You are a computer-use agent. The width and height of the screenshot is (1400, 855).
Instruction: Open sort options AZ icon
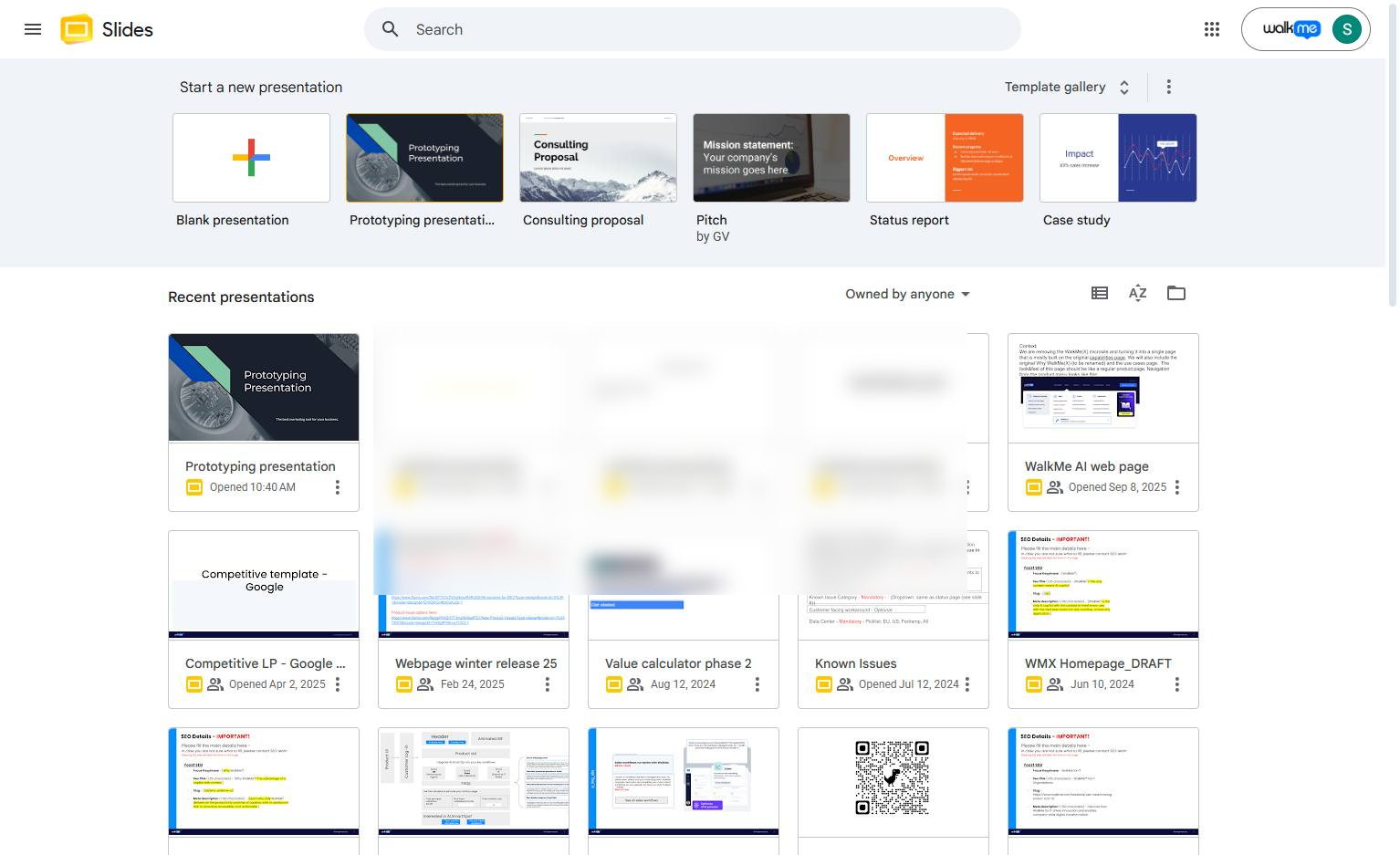click(x=1137, y=293)
